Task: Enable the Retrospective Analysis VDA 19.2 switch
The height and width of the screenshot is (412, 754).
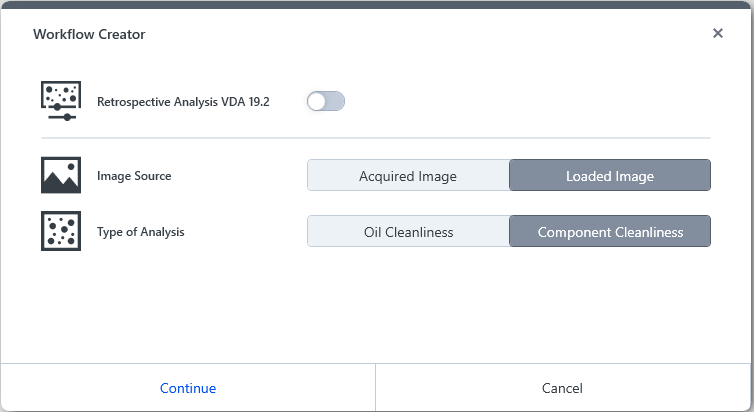Action: tap(326, 101)
